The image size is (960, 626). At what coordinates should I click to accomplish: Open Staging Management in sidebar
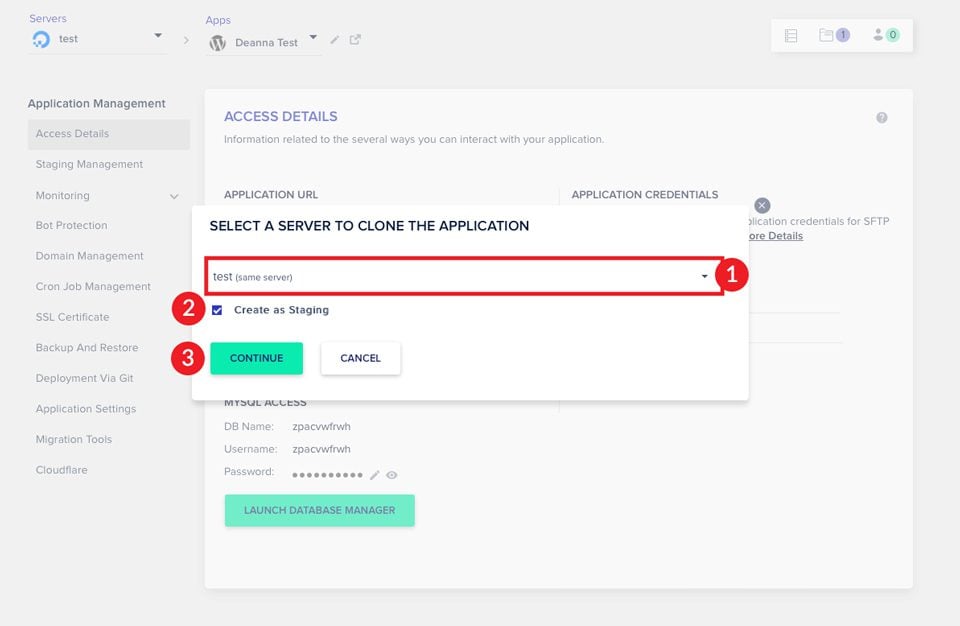coord(89,164)
